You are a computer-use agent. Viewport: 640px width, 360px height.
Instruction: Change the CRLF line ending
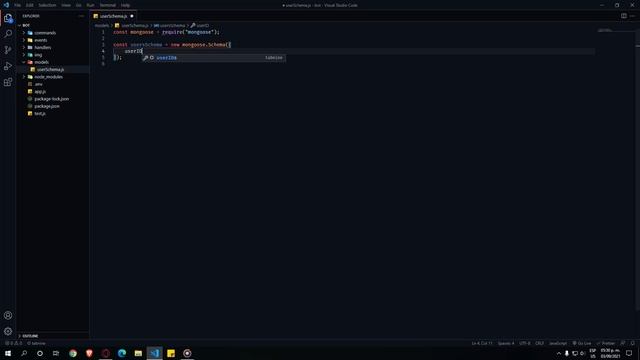click(x=539, y=343)
